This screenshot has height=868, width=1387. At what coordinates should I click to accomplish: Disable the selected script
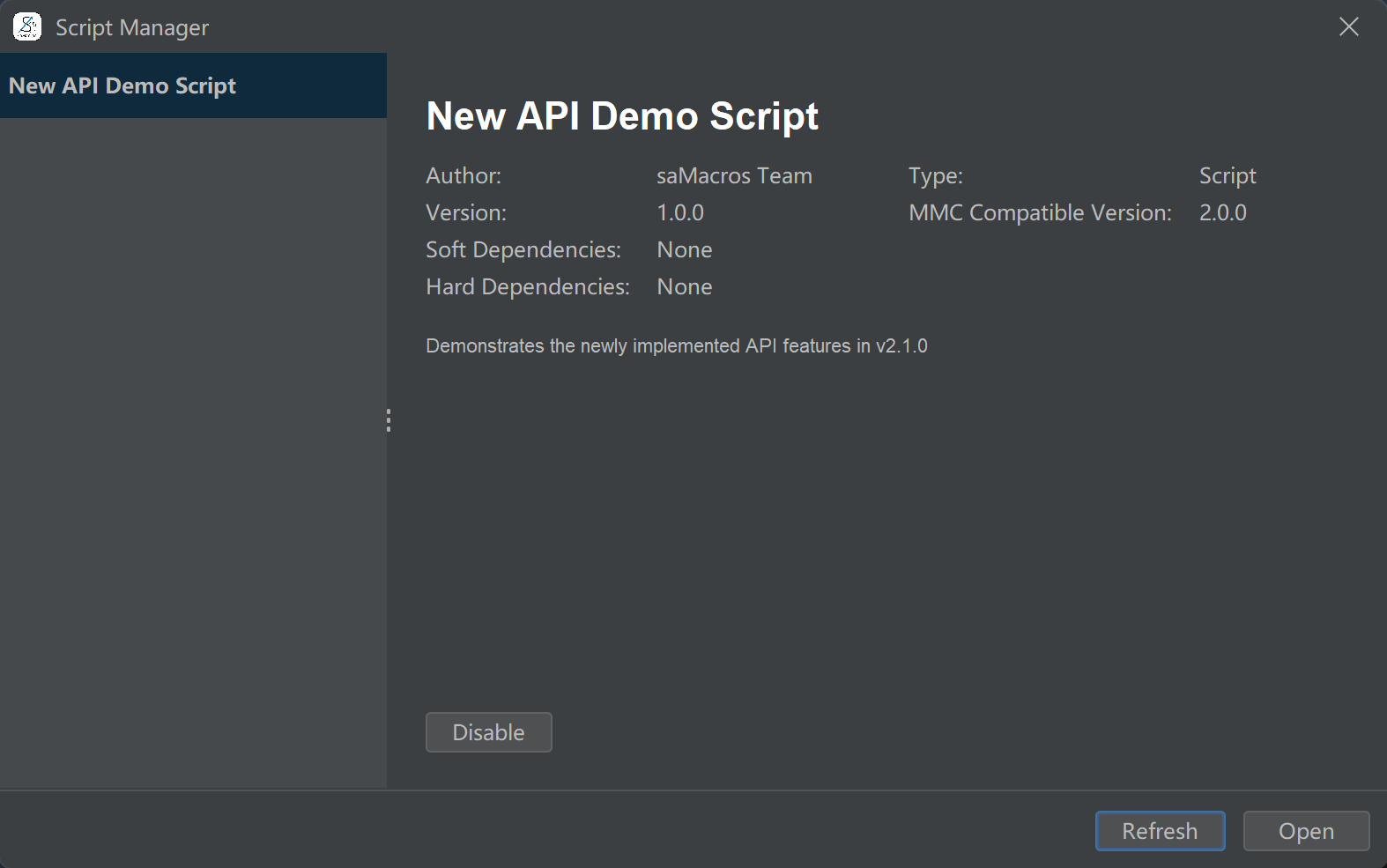(488, 732)
